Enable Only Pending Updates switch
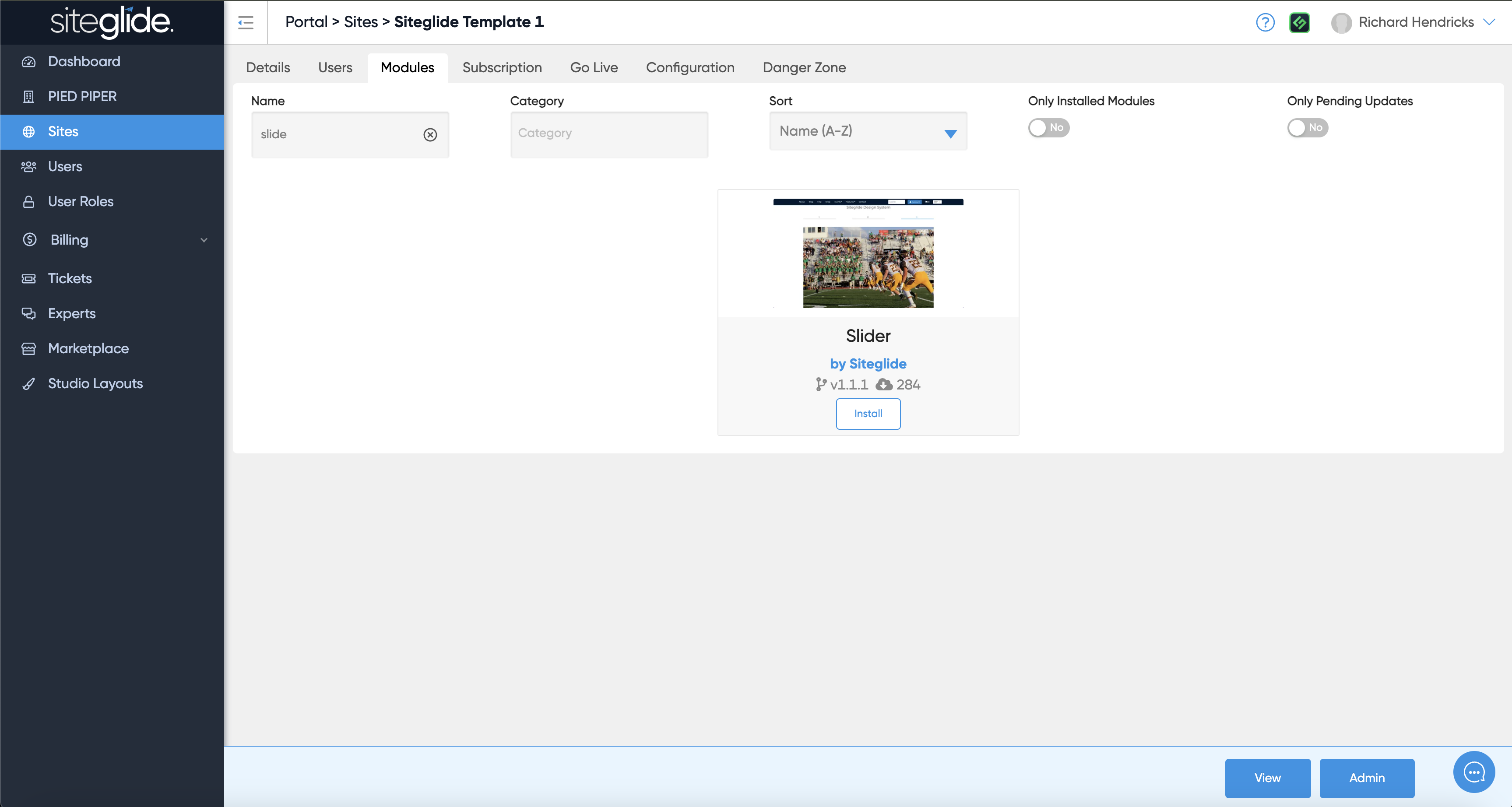Screen dimensions: 1512x807 tap(1307, 127)
